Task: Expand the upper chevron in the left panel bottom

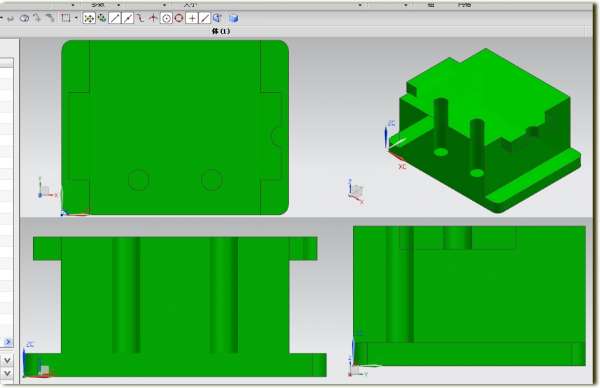Action: tap(7, 360)
